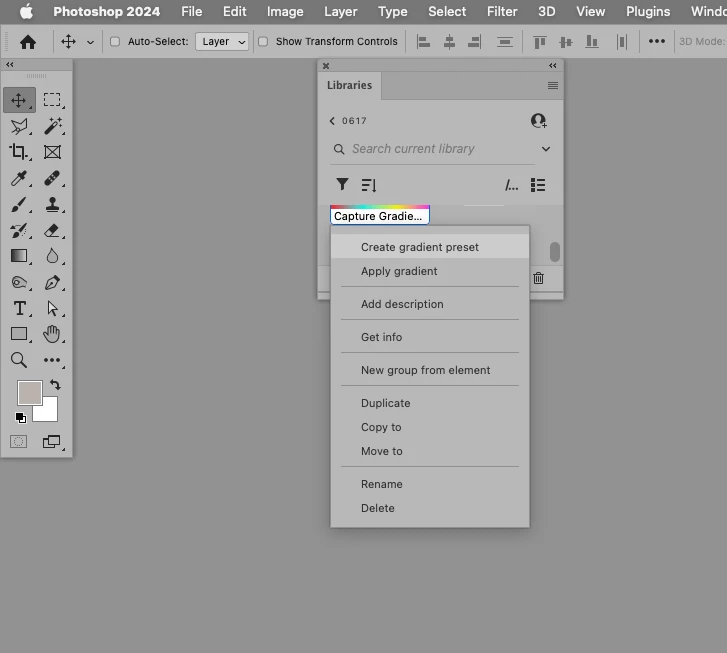Select the Polygonal Lasso tool
This screenshot has height=653, width=727.
click(19, 126)
